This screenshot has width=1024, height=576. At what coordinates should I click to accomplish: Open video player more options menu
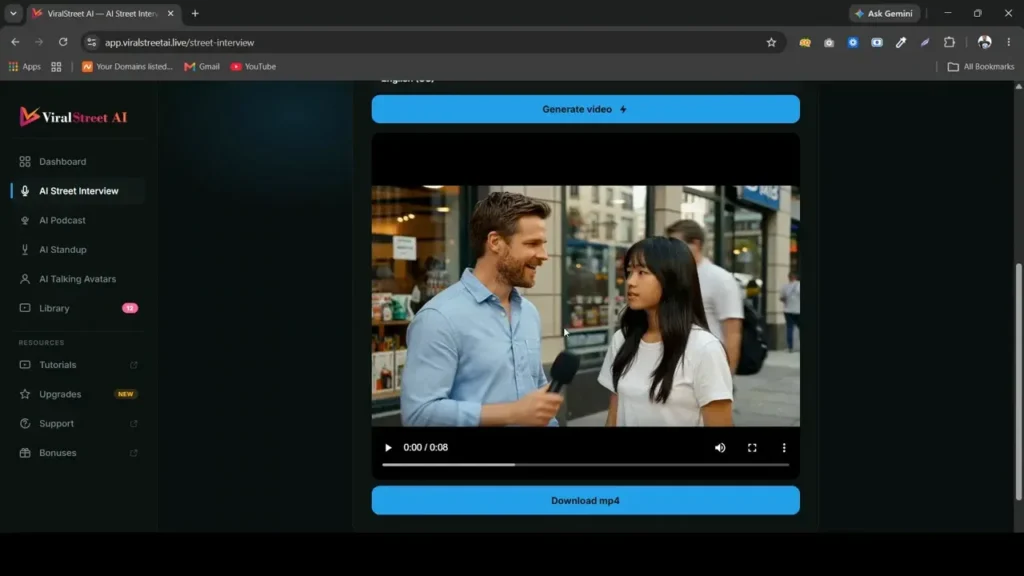click(784, 447)
